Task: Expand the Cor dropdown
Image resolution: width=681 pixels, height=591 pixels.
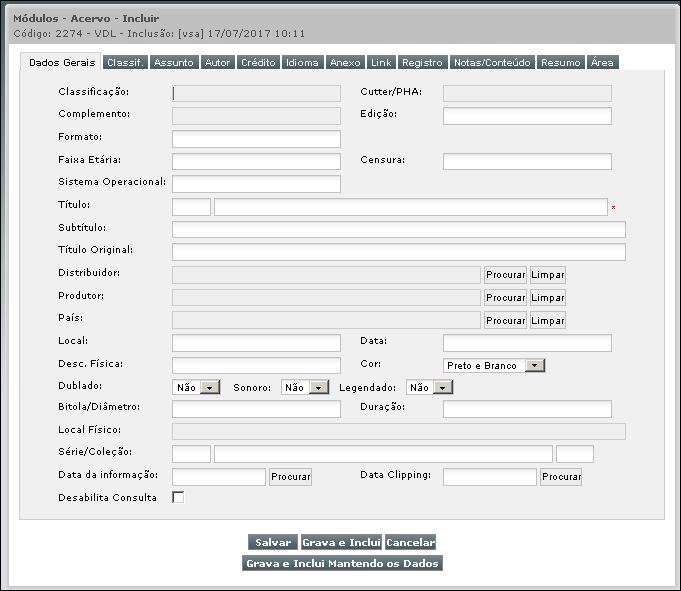Action: (494, 366)
